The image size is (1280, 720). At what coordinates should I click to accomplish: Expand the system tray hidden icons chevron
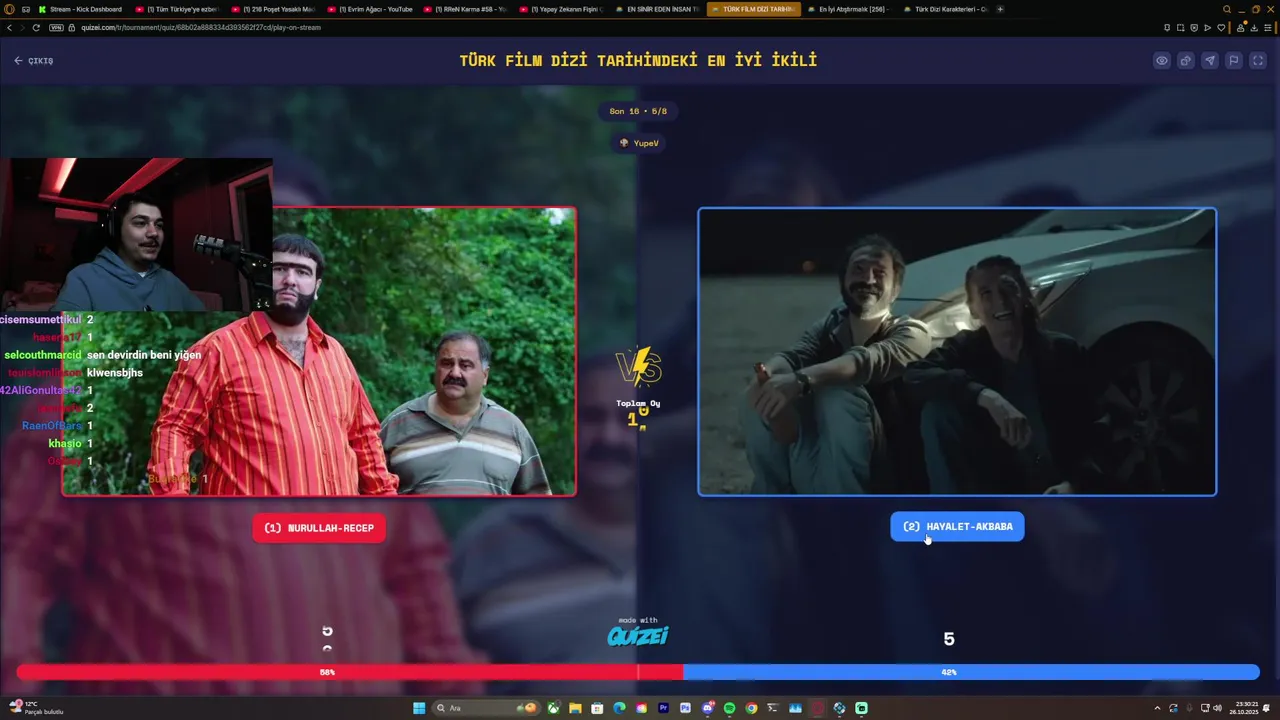coord(1157,708)
